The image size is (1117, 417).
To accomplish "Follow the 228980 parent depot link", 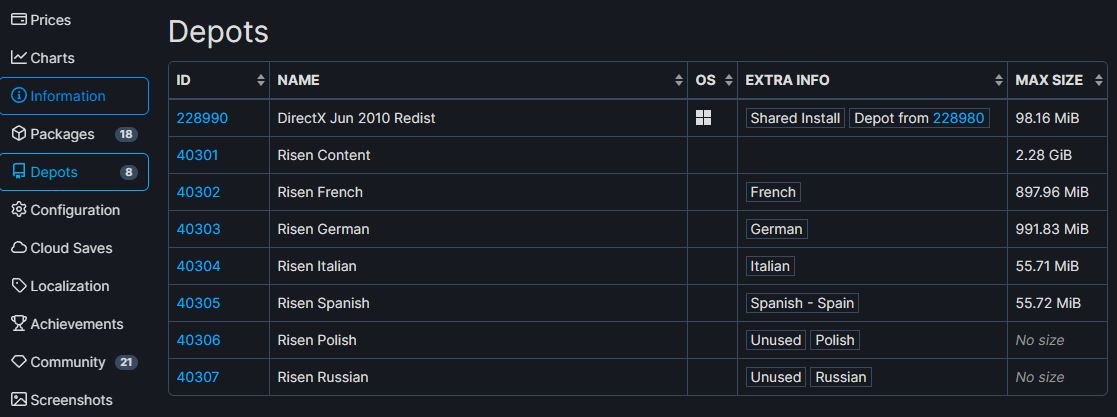I will click(959, 118).
